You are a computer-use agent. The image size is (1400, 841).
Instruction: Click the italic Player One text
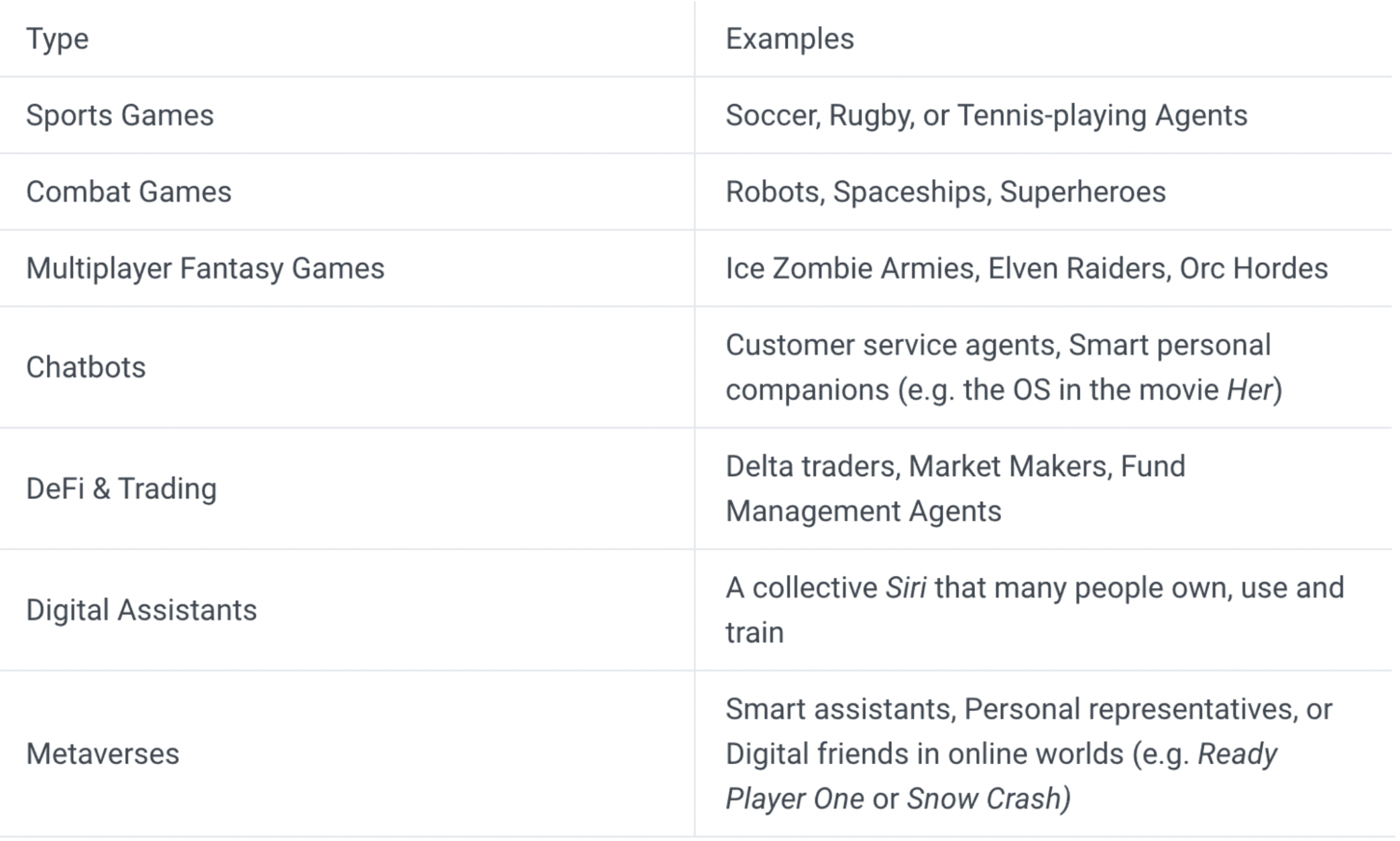coord(795,799)
